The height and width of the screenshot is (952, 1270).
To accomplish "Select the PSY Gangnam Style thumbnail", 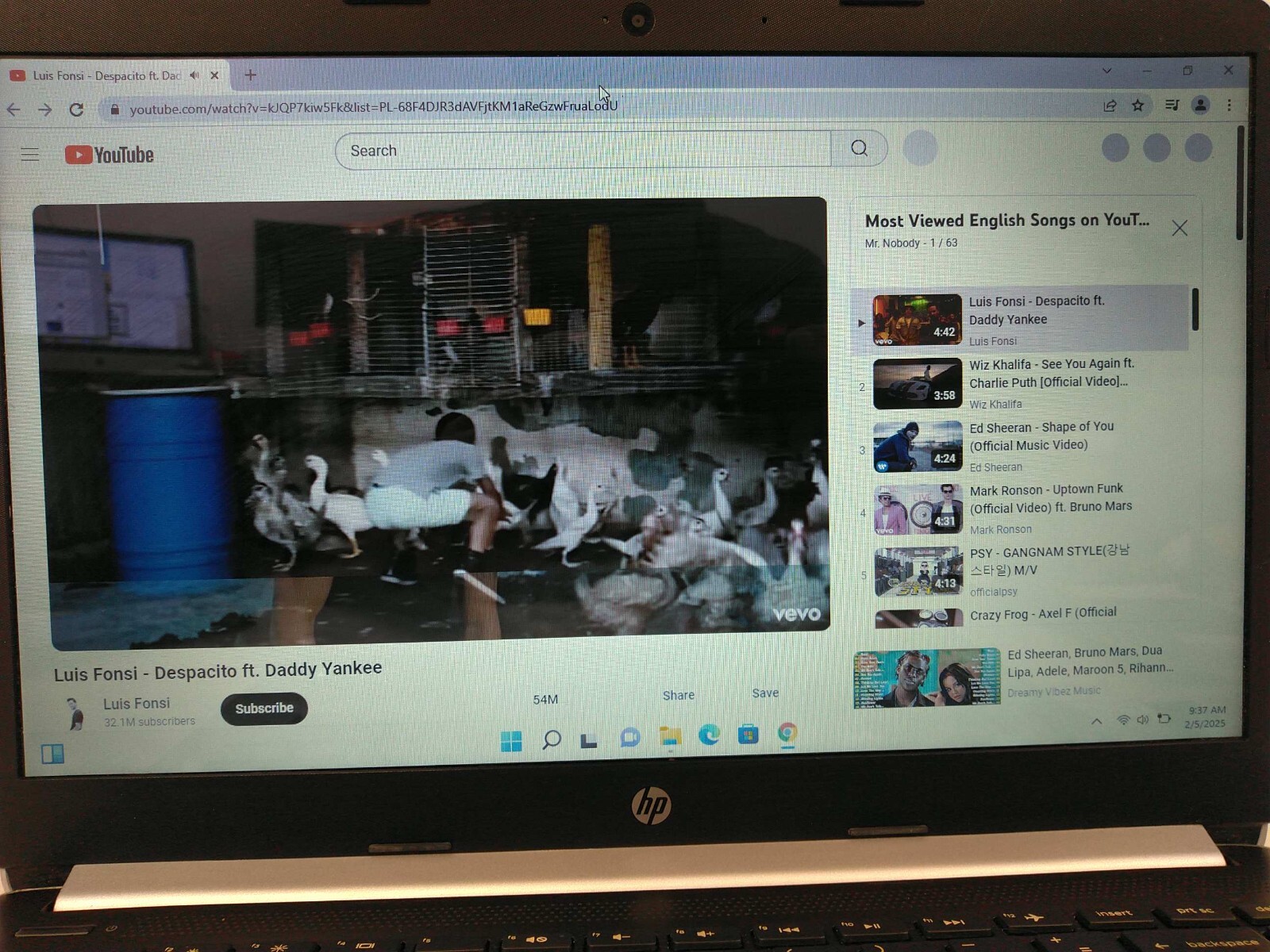I will pyautogui.click(x=919, y=571).
